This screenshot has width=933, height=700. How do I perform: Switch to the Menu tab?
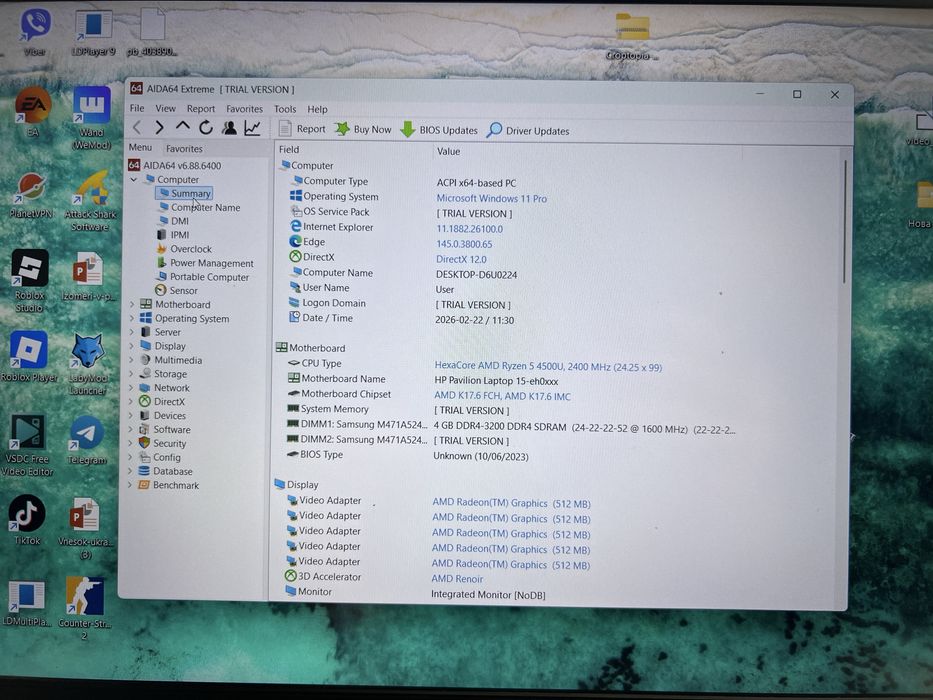point(140,147)
